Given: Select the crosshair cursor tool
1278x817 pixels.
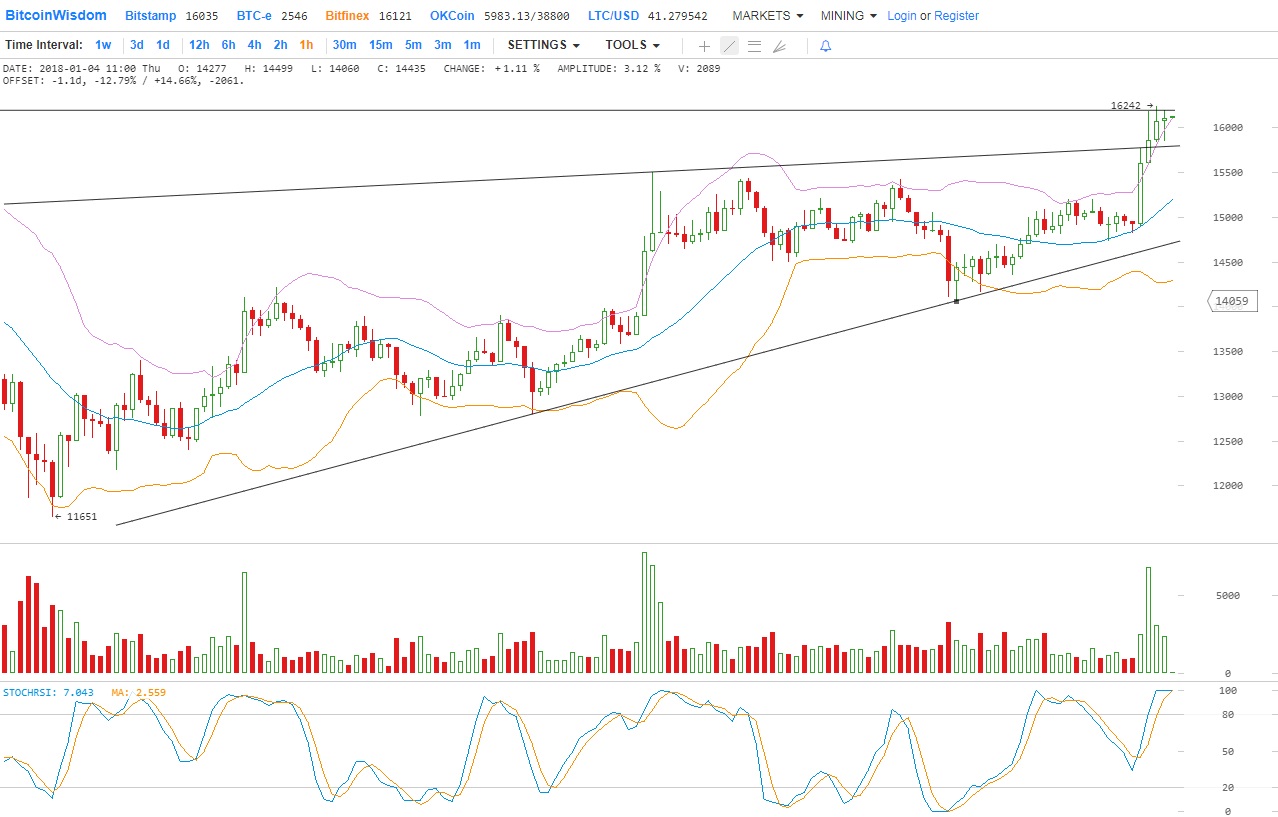Looking at the screenshot, I should coord(704,46).
